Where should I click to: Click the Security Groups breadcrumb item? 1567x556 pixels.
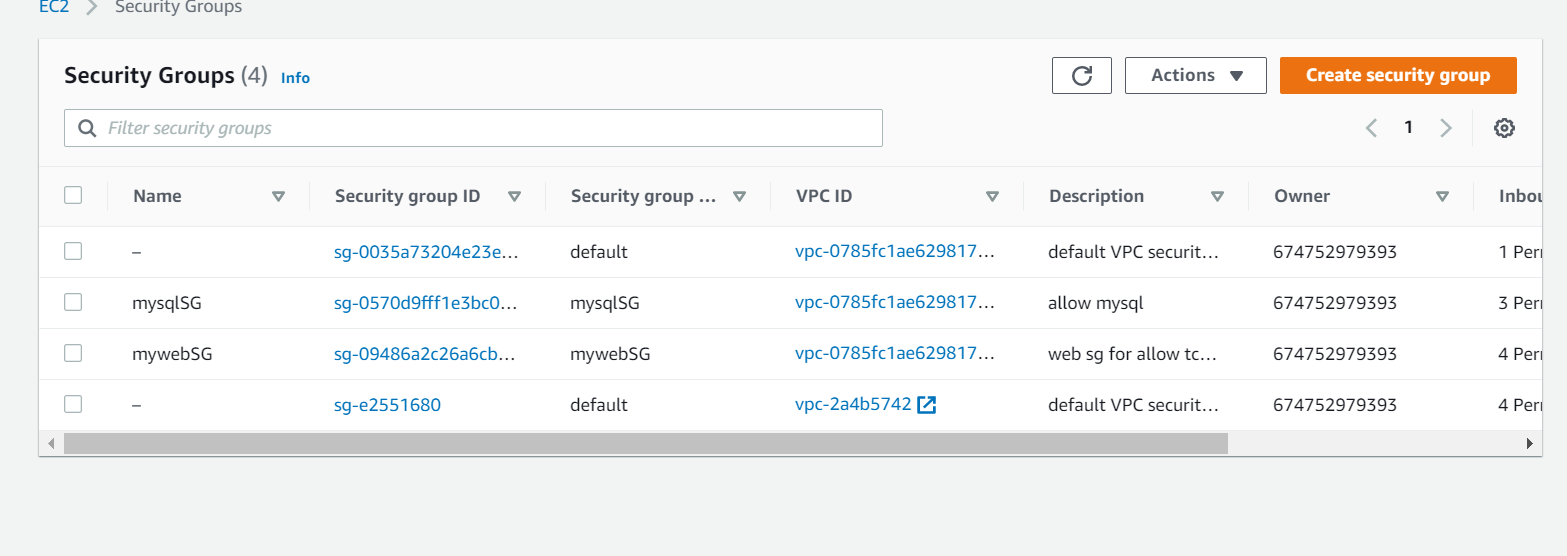pyautogui.click(x=178, y=8)
